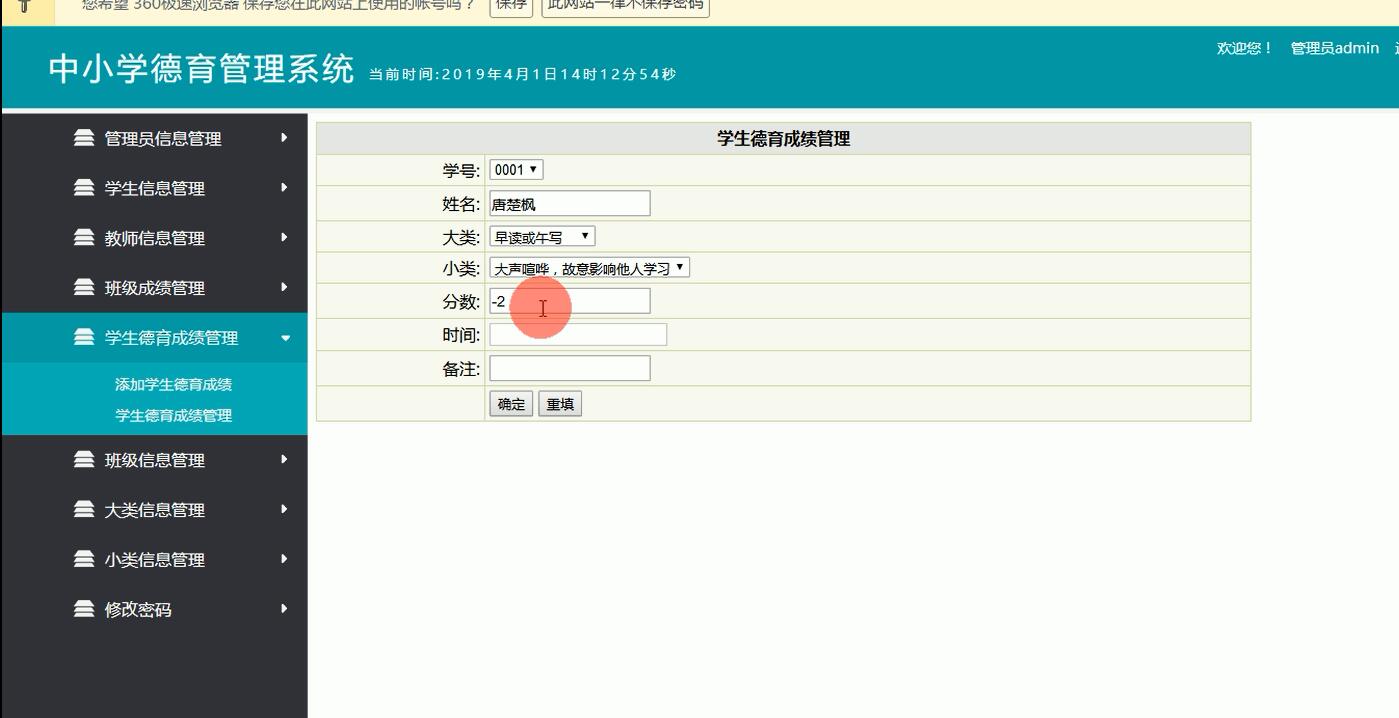Click the 重填 reset button
This screenshot has width=1399, height=718.
coord(560,404)
